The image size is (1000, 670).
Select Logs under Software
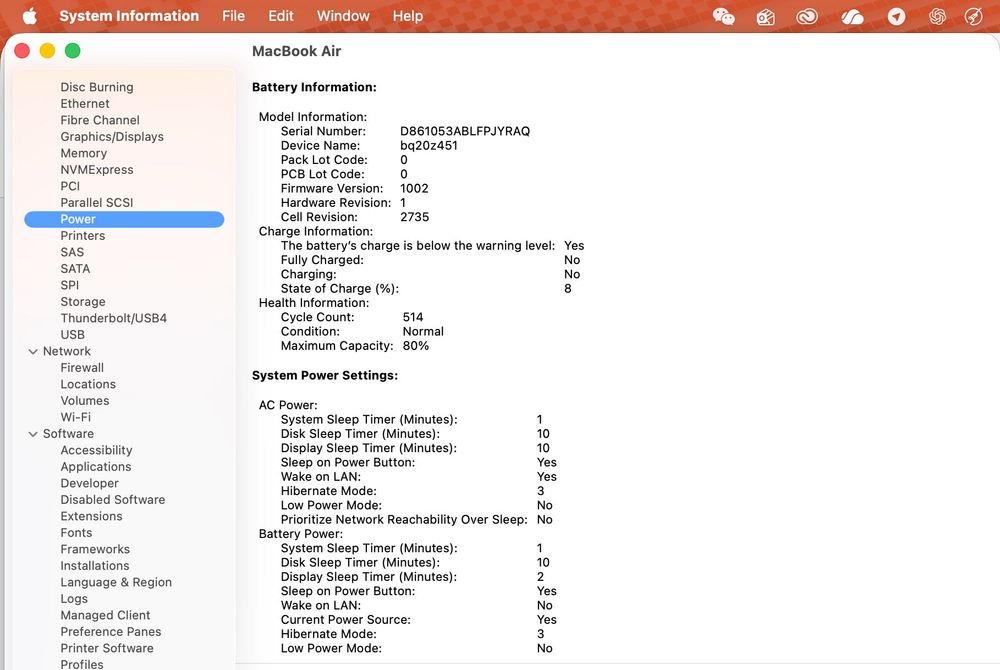tap(74, 599)
